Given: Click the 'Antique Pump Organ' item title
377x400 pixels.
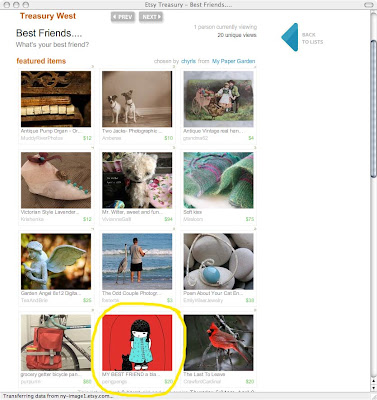Looking at the screenshot, I should point(51,131).
